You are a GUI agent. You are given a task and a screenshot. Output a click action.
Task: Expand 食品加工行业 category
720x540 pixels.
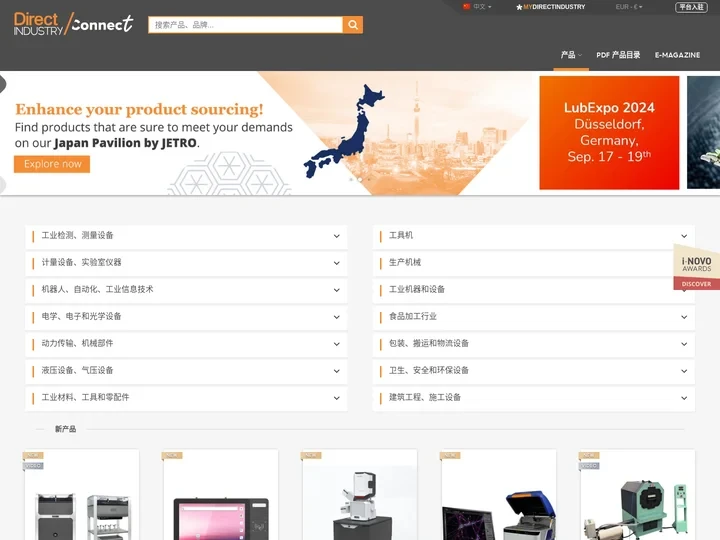534,317
